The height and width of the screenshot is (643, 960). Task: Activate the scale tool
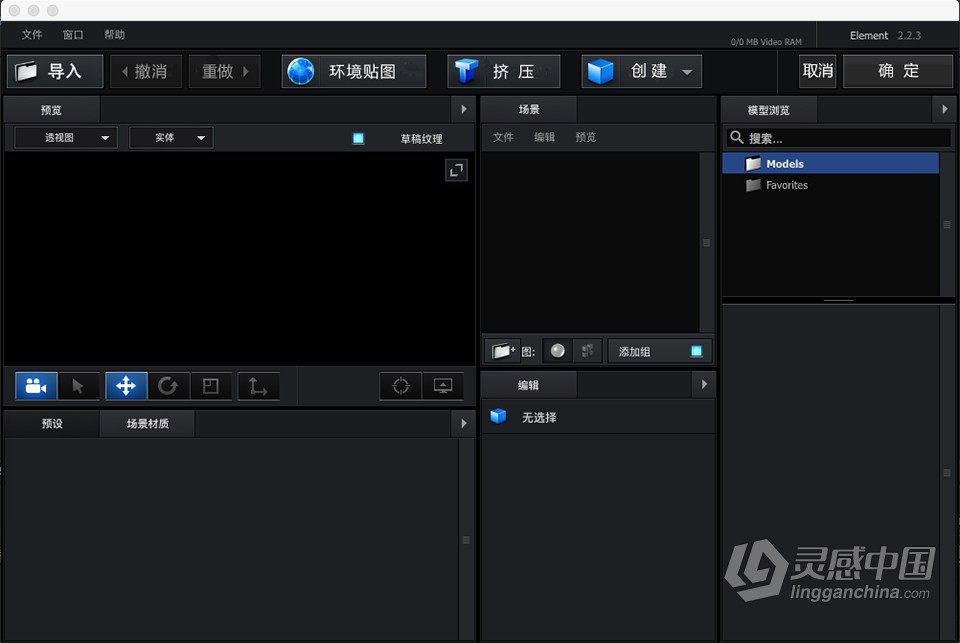pos(211,386)
